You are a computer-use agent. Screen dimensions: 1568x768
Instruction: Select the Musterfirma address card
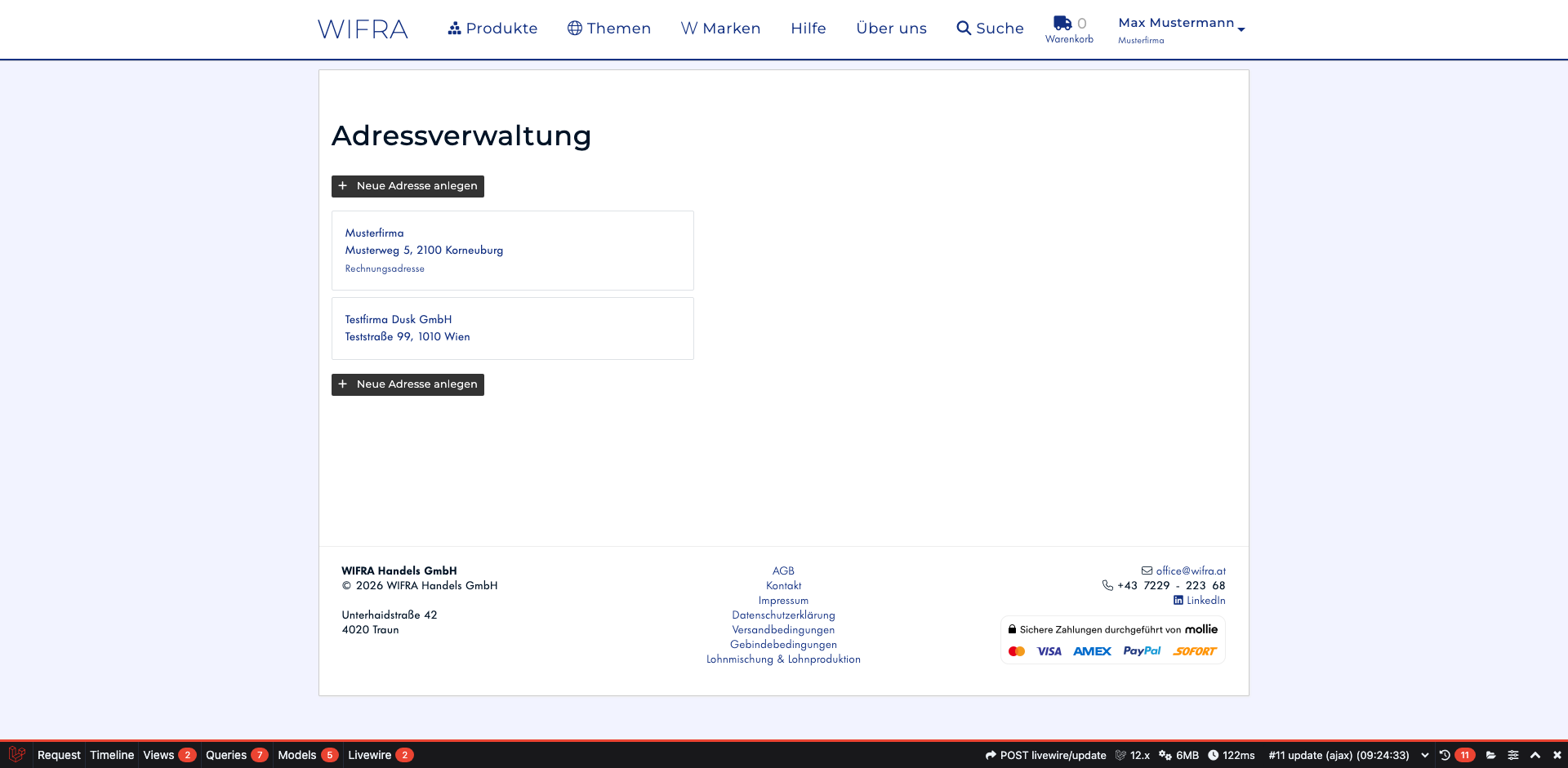[512, 251]
